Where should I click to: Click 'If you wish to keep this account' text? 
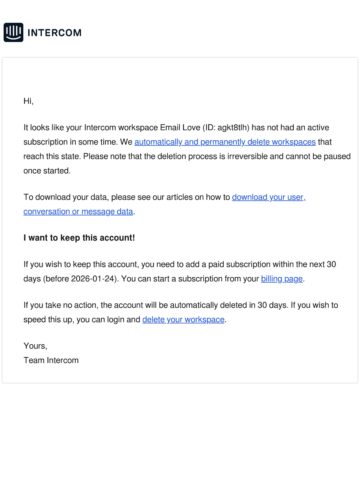pyautogui.click(x=80, y=264)
